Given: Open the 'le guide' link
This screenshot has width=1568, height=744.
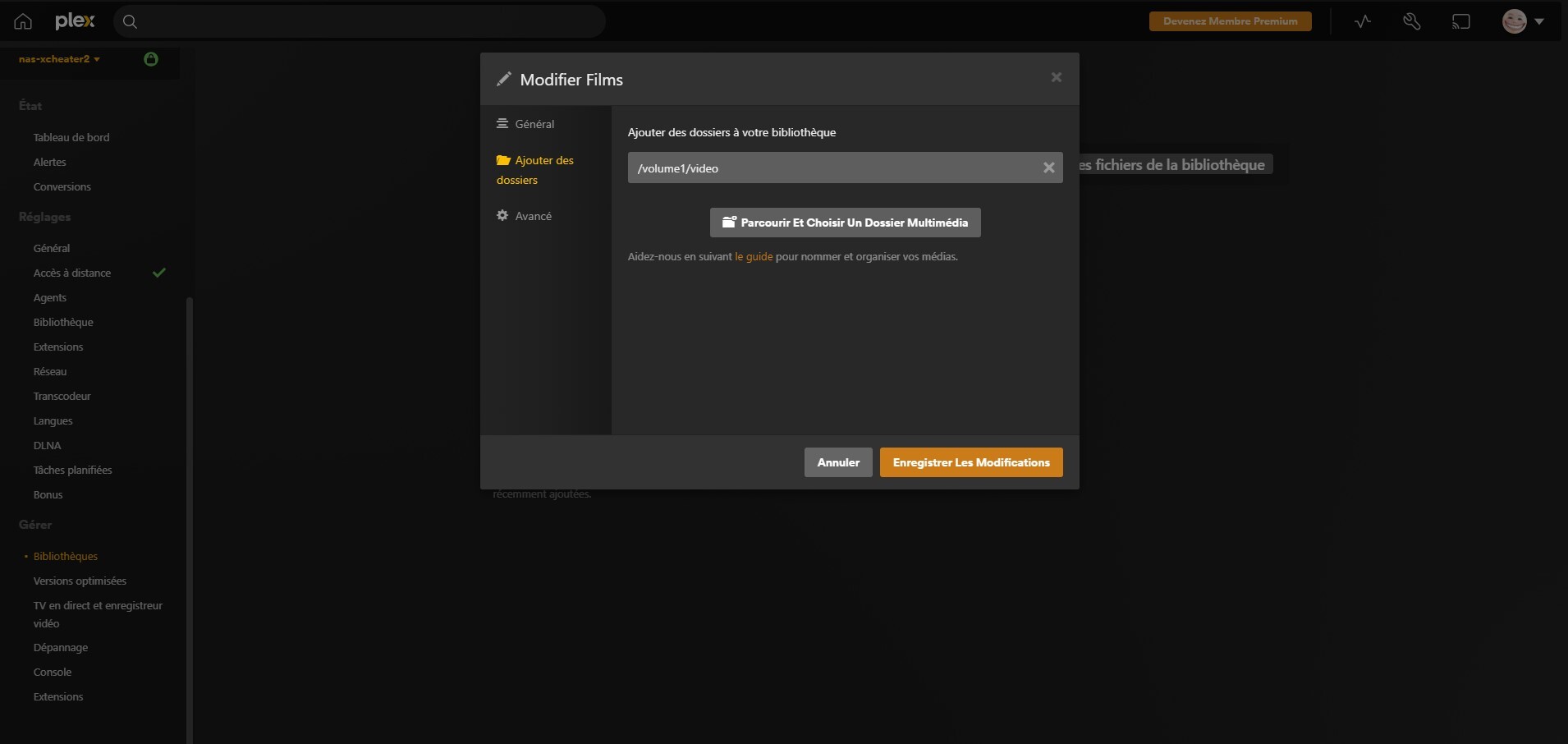Looking at the screenshot, I should tap(754, 257).
